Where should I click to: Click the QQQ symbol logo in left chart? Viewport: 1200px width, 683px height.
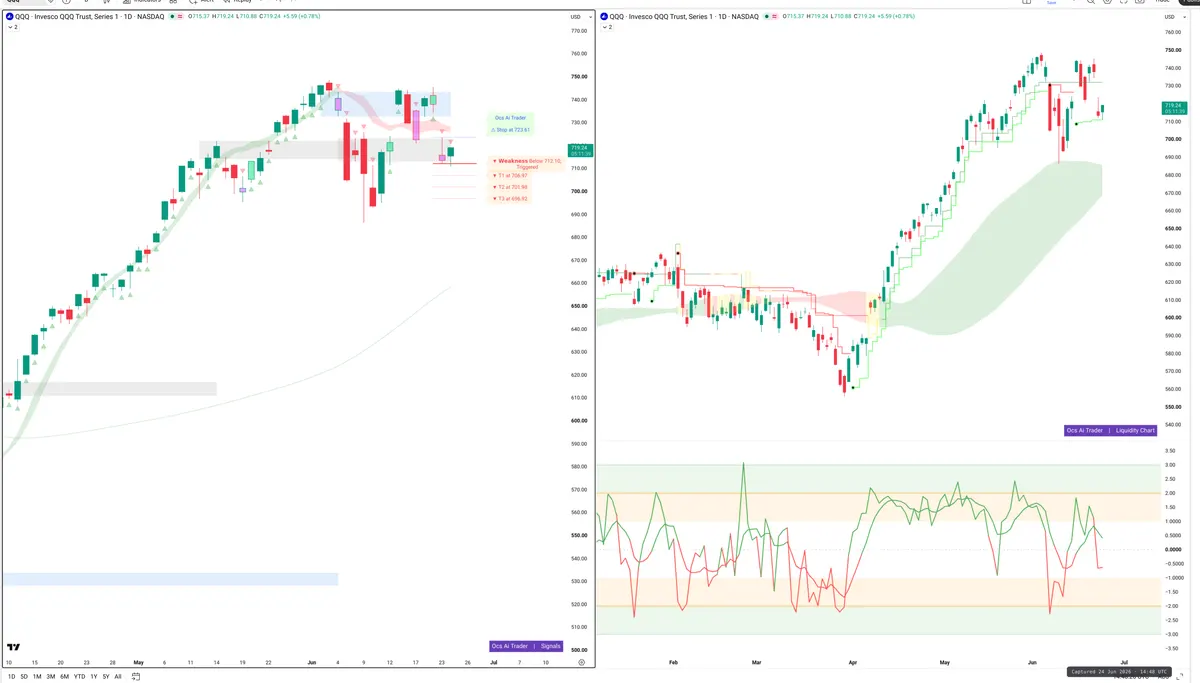tap(9, 17)
